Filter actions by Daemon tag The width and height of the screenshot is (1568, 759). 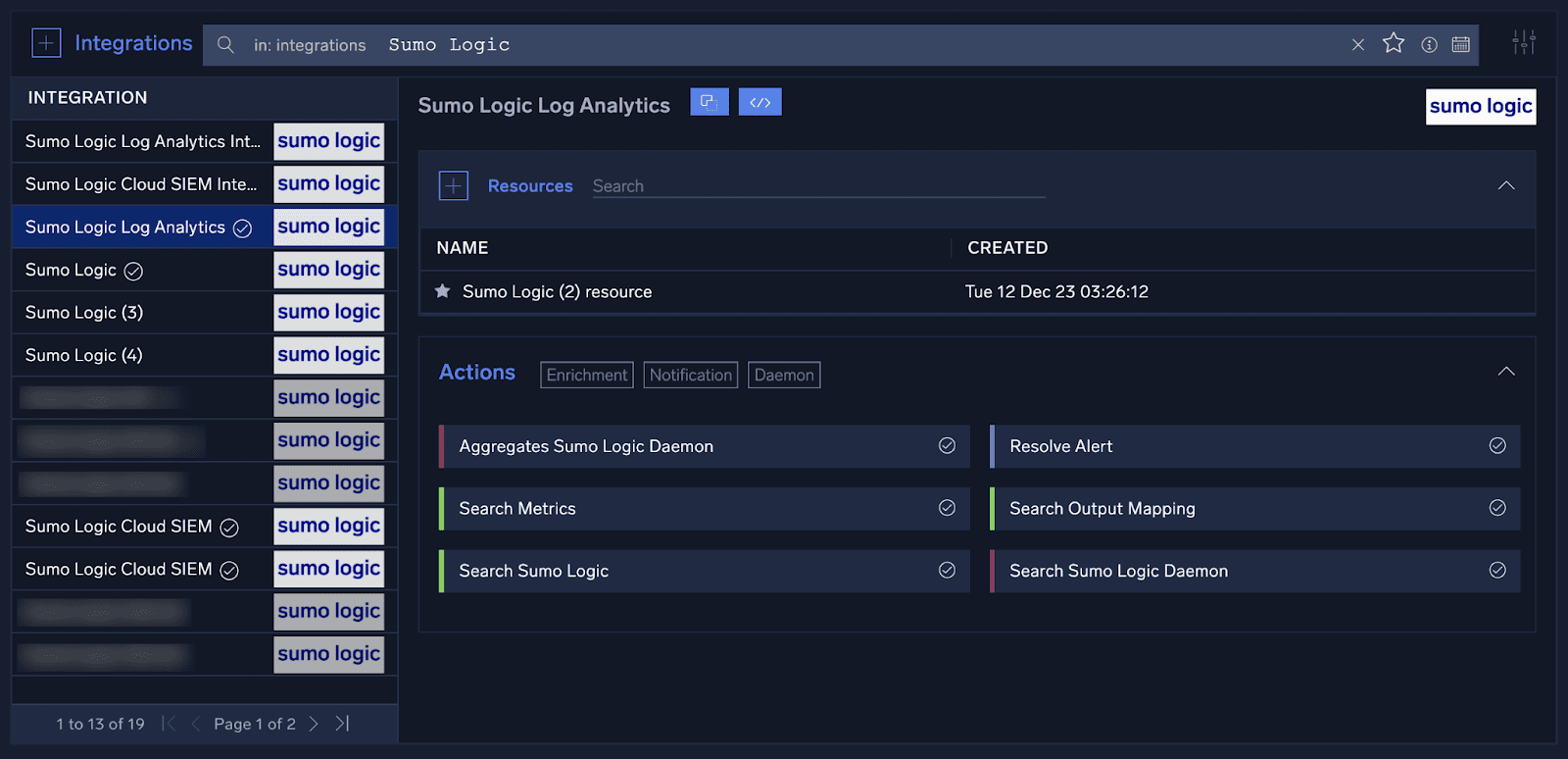(784, 375)
